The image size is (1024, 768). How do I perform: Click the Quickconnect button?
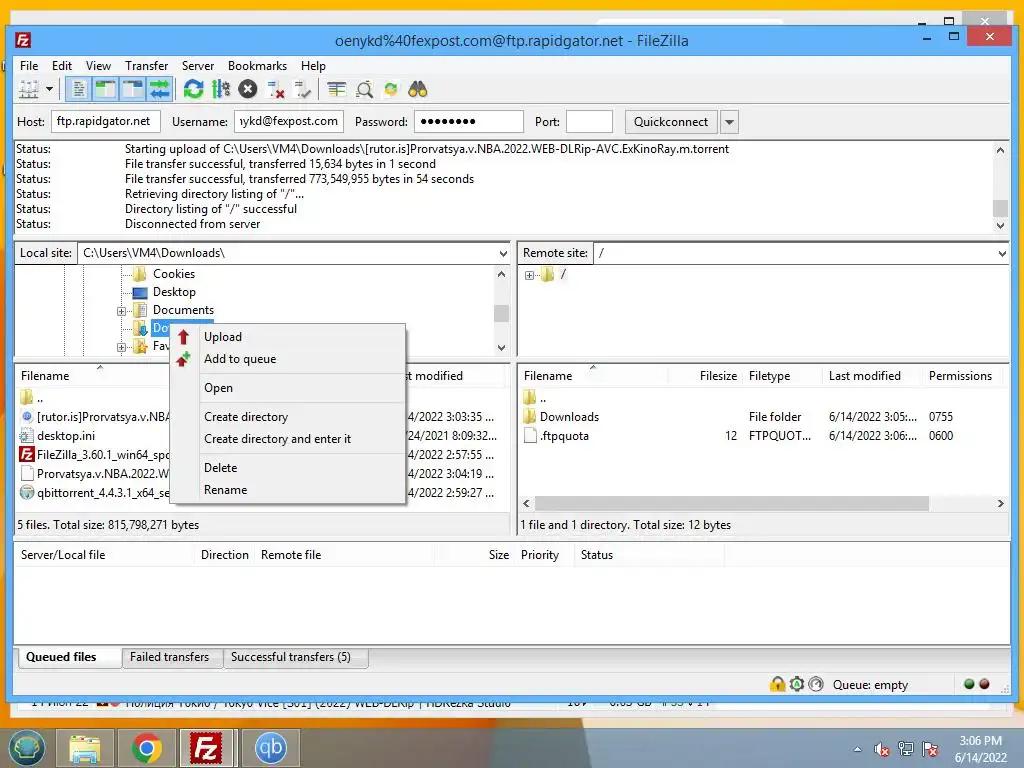click(671, 122)
